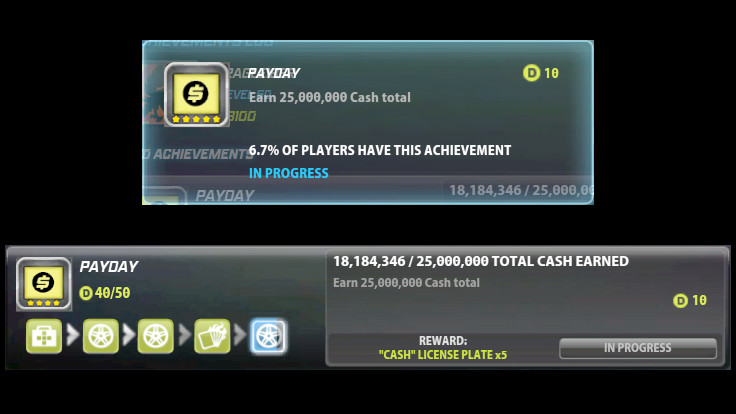
Task: Click the PAYDAY title in the bottom panel
Action: [x=109, y=267]
